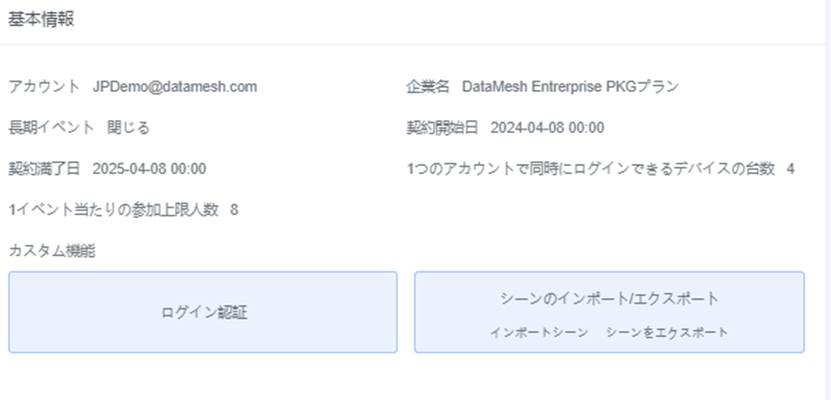This screenshot has height=400, width=831.
Task: Select the 2024-04-08 00:00 start date
Action: click(x=547, y=128)
